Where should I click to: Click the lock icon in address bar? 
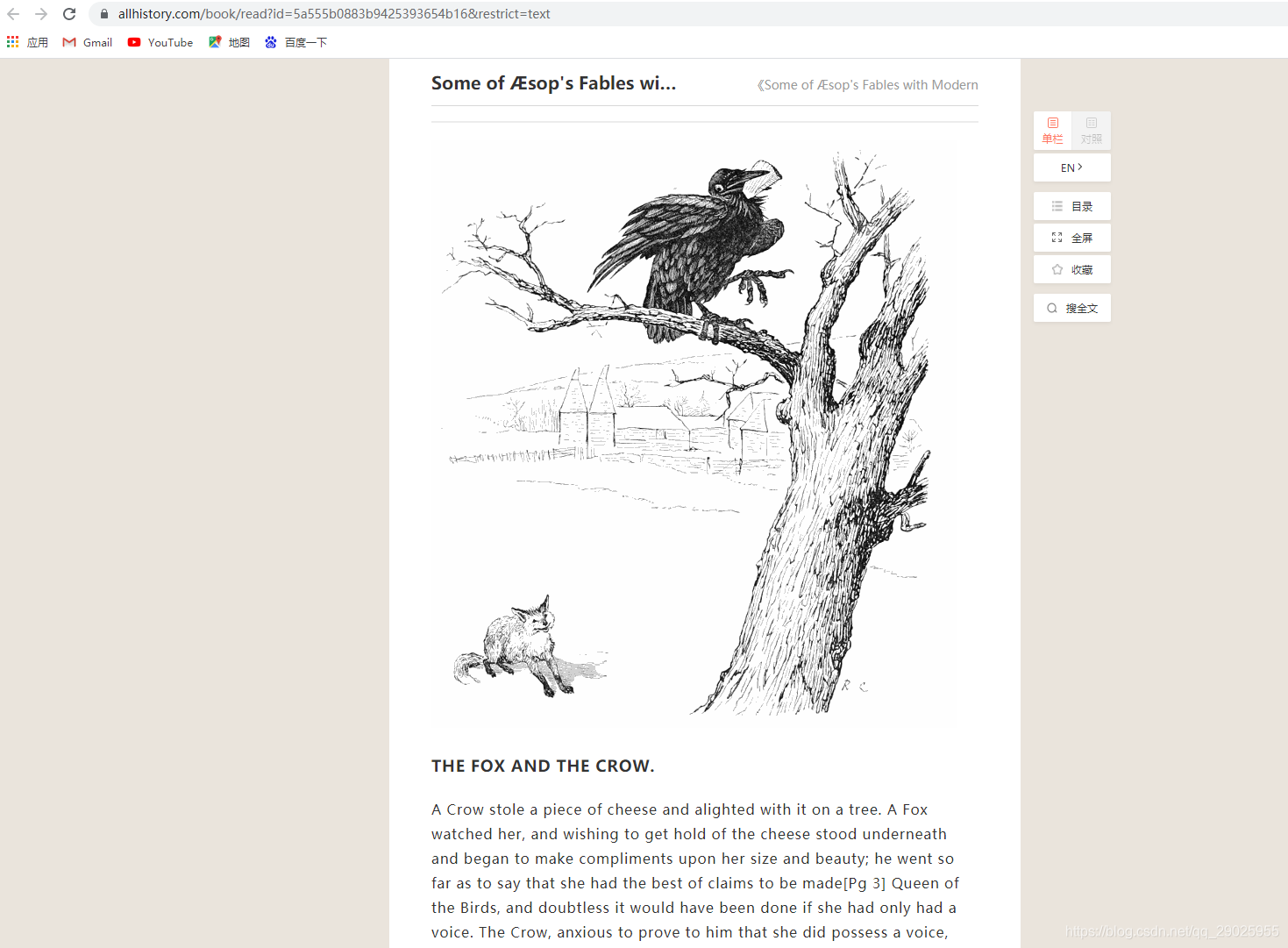(104, 14)
